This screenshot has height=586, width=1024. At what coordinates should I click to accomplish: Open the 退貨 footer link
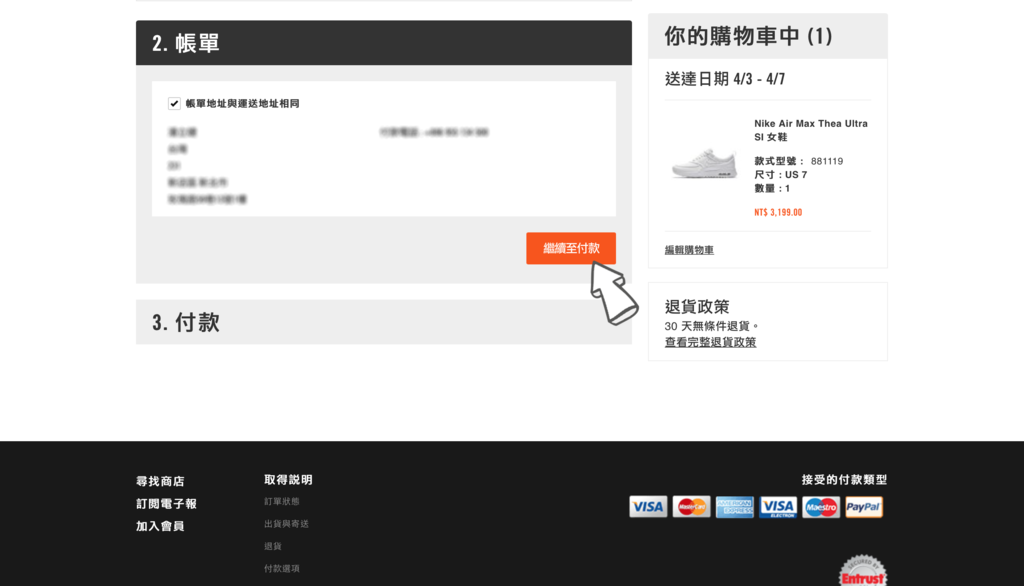[x=272, y=546]
